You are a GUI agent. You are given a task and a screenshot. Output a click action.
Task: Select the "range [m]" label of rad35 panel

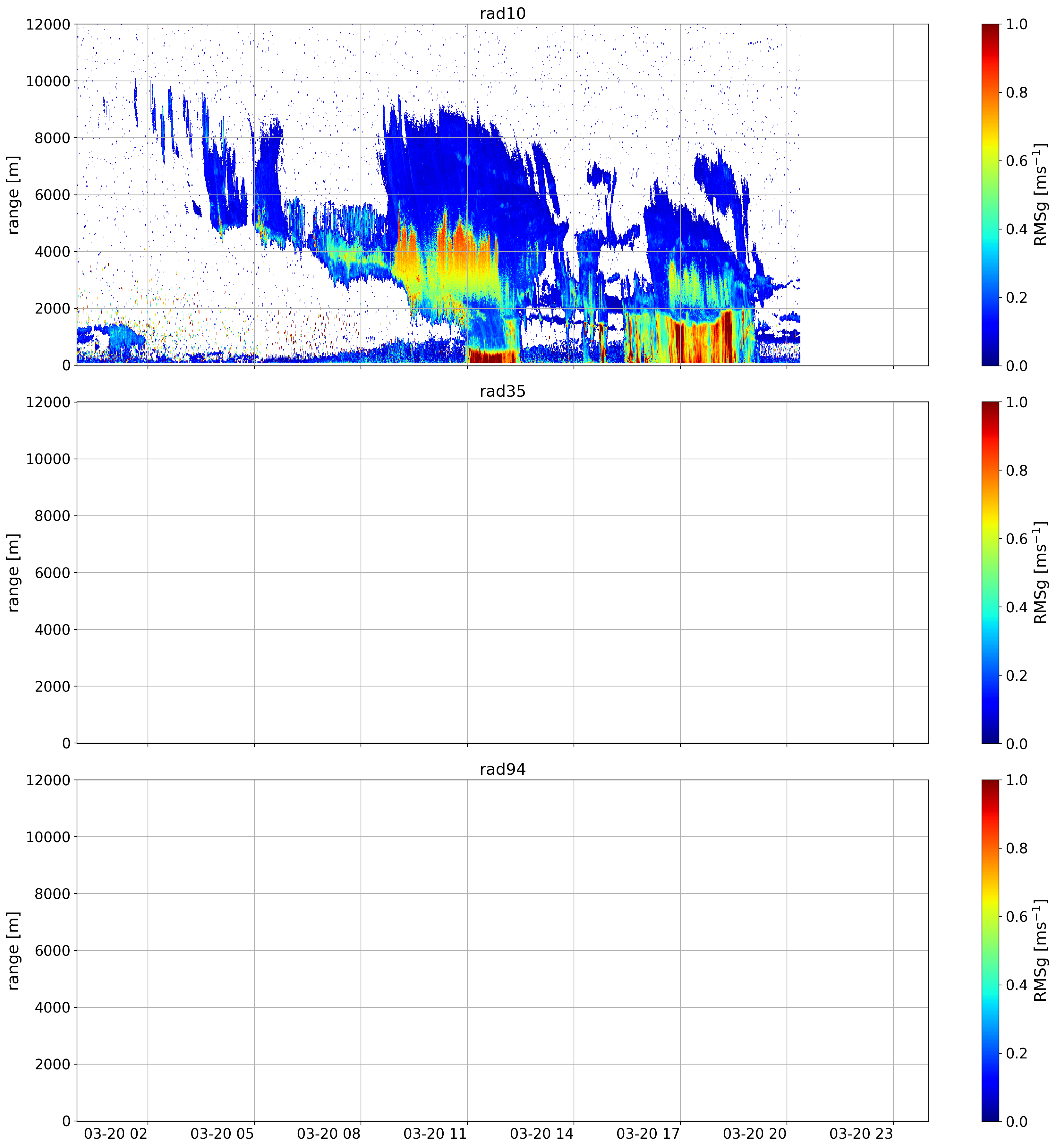(13, 573)
